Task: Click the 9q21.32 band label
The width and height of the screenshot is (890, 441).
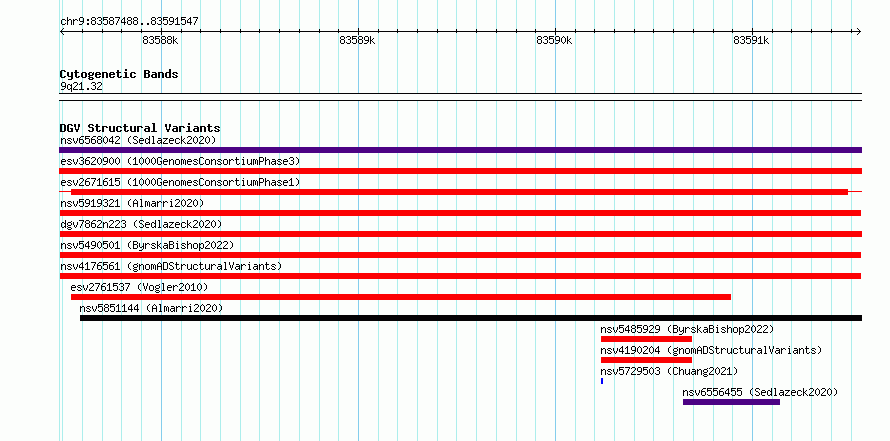Action: pos(81,87)
